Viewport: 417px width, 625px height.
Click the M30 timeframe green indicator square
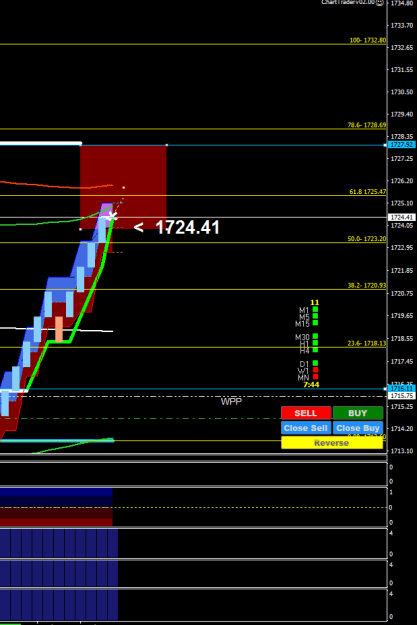tap(315, 336)
